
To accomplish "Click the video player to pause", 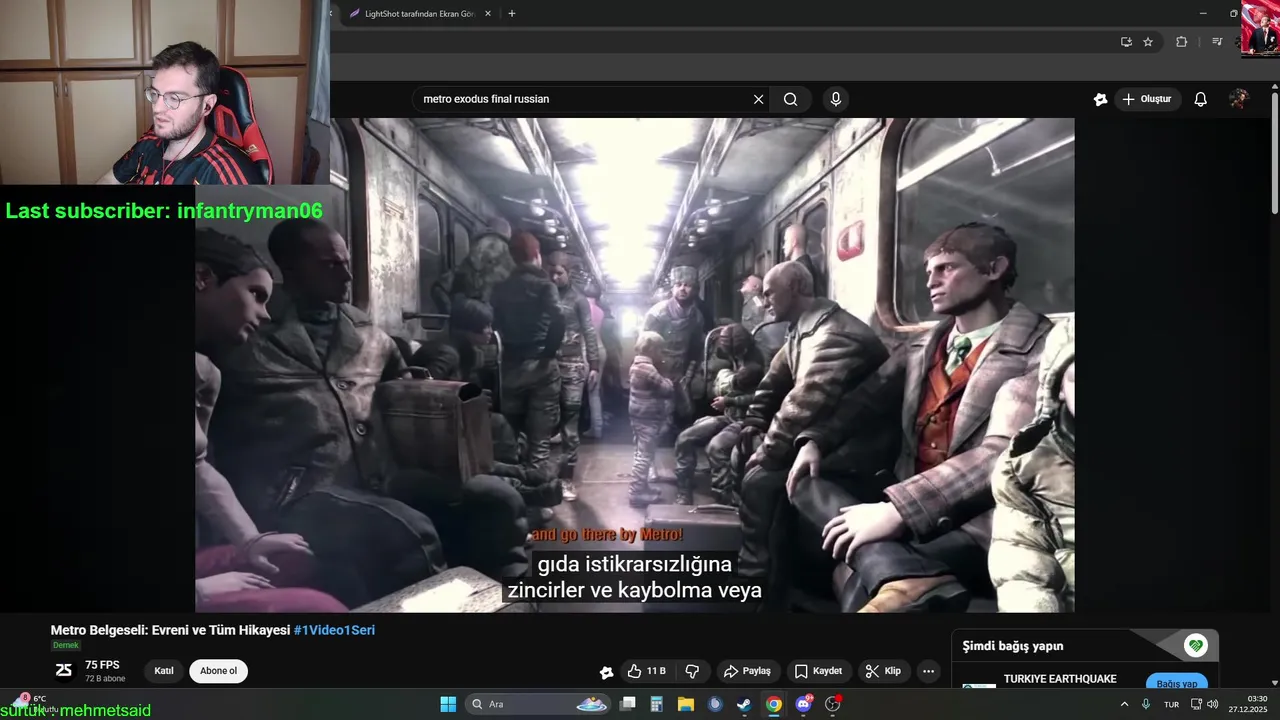I will click(x=634, y=365).
